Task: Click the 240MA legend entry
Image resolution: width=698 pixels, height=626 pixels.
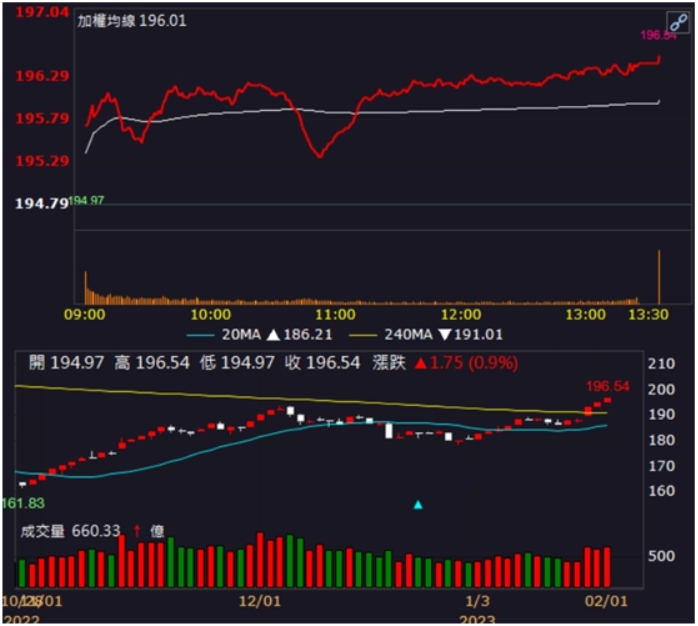Action: [391, 334]
